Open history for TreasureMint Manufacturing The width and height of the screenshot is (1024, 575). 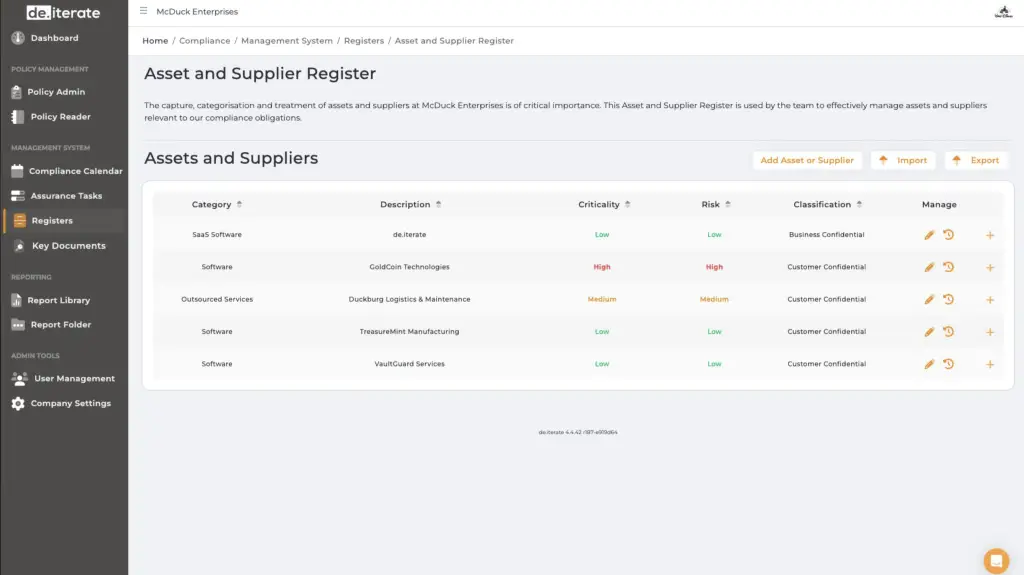(949, 332)
